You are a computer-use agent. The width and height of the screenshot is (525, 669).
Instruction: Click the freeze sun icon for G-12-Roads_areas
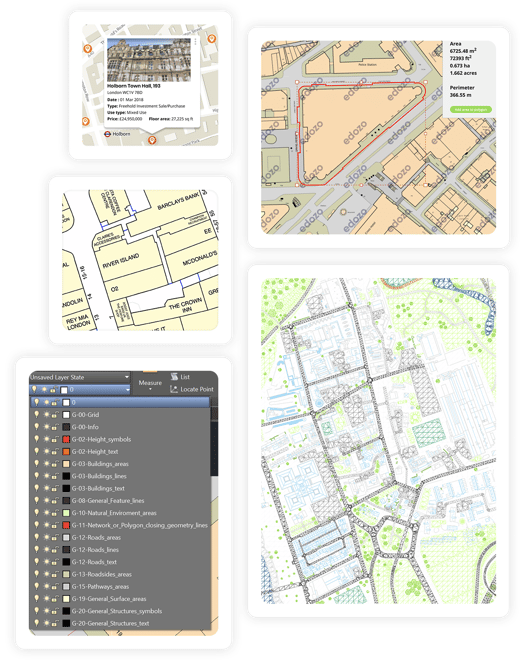(46, 537)
